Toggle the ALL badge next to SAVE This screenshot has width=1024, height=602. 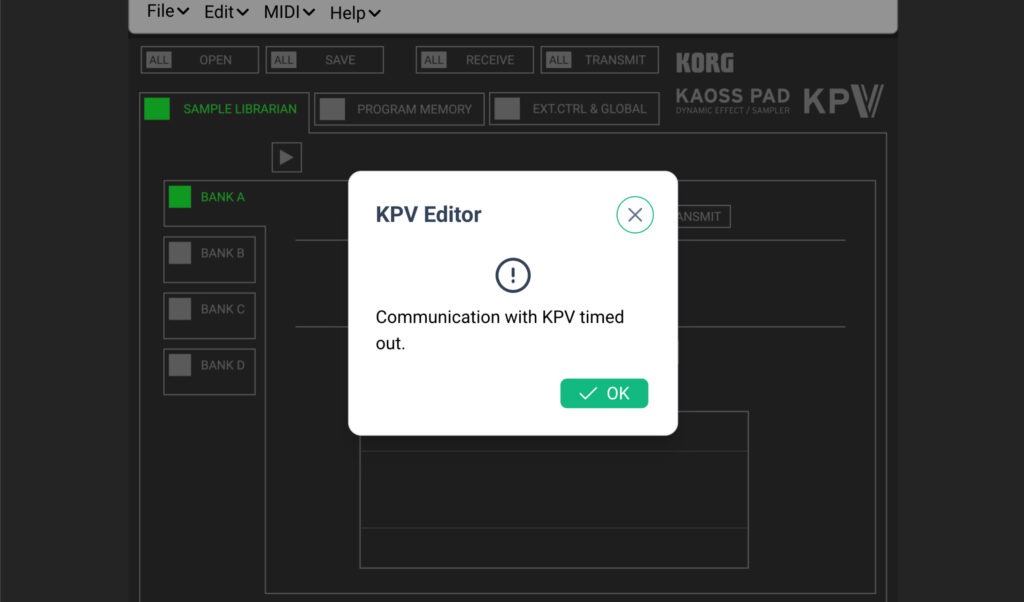pyautogui.click(x=284, y=60)
